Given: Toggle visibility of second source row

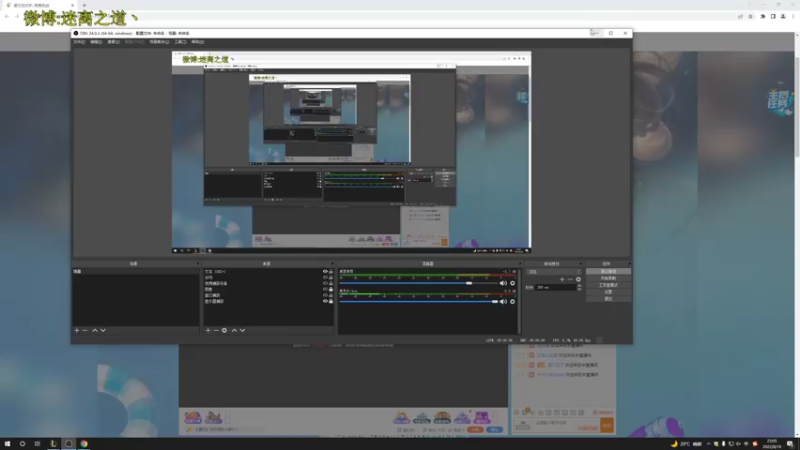Looking at the screenshot, I should [325, 278].
